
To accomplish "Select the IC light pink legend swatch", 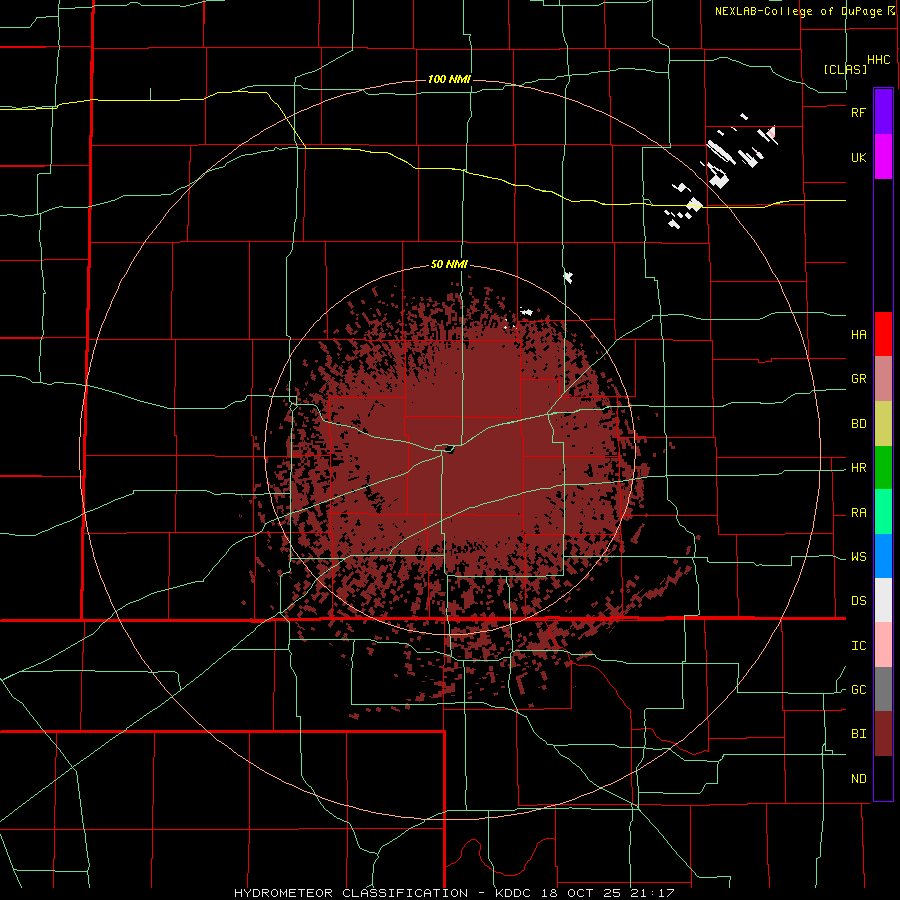I will 883,645.
